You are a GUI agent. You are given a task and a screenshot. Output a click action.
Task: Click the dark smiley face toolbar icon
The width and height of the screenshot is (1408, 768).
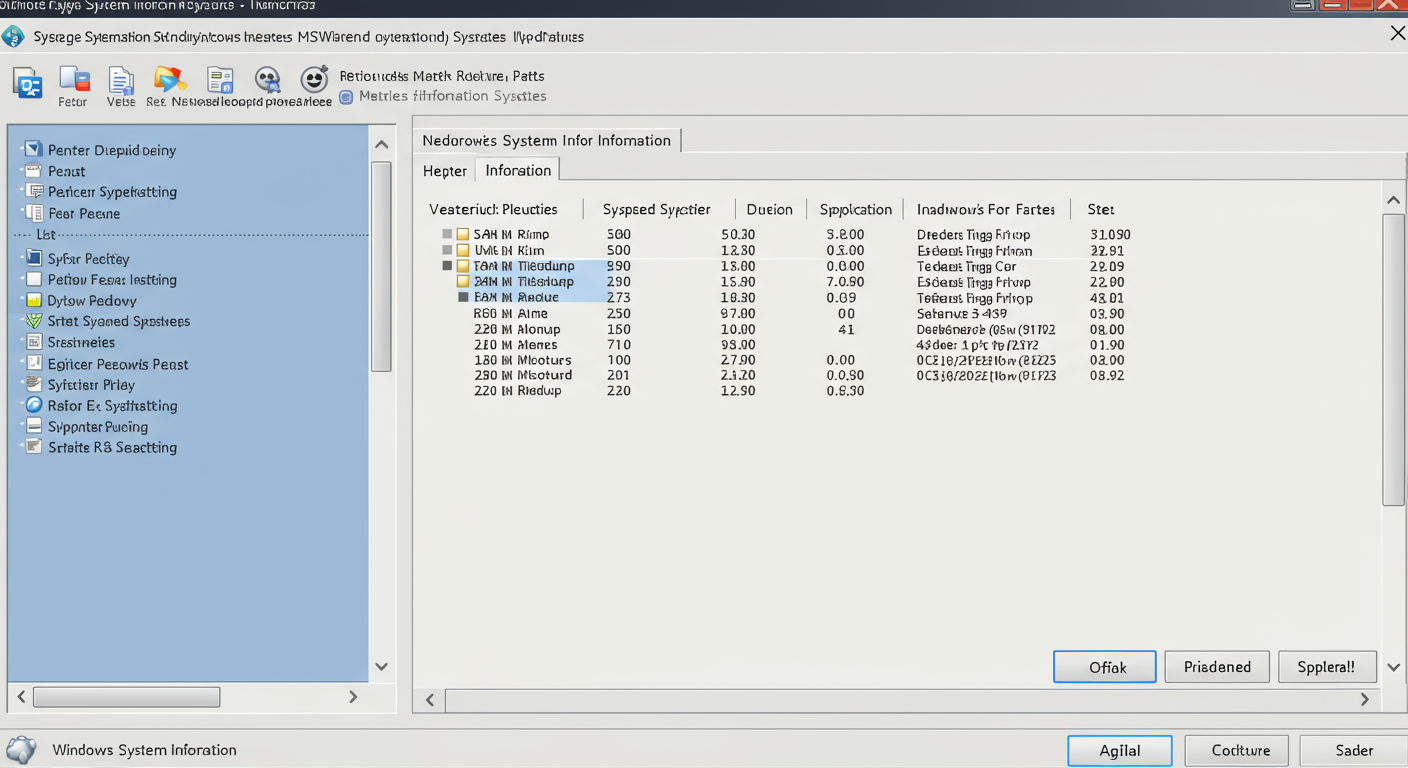click(314, 79)
